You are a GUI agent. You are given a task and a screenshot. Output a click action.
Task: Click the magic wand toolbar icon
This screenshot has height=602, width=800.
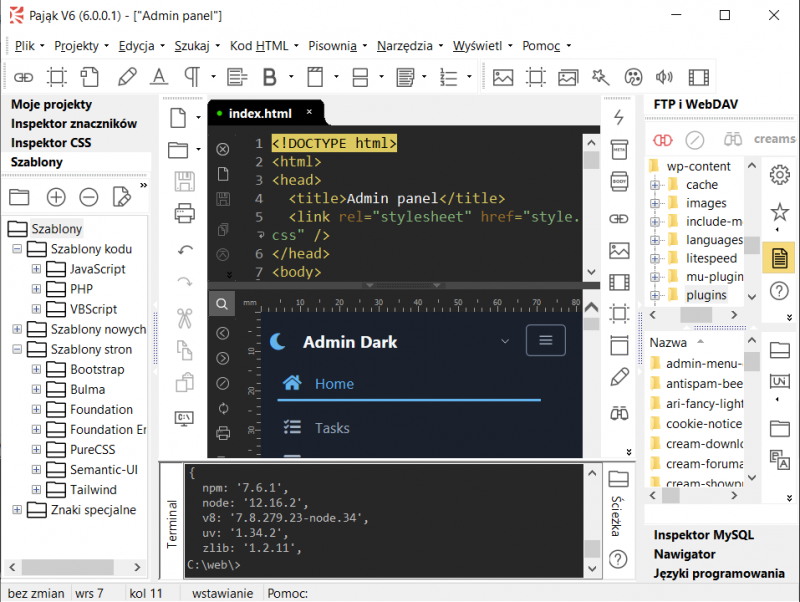601,78
